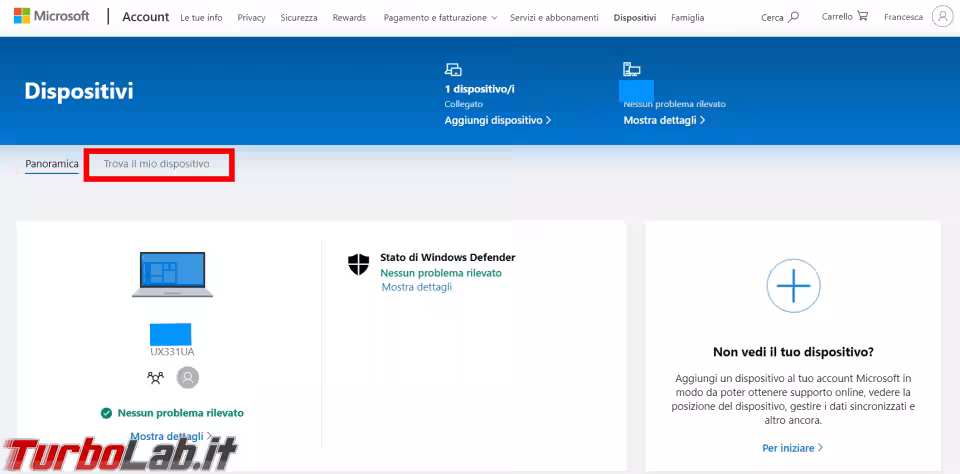Open the Carrello shopping cart

[x=862, y=17]
